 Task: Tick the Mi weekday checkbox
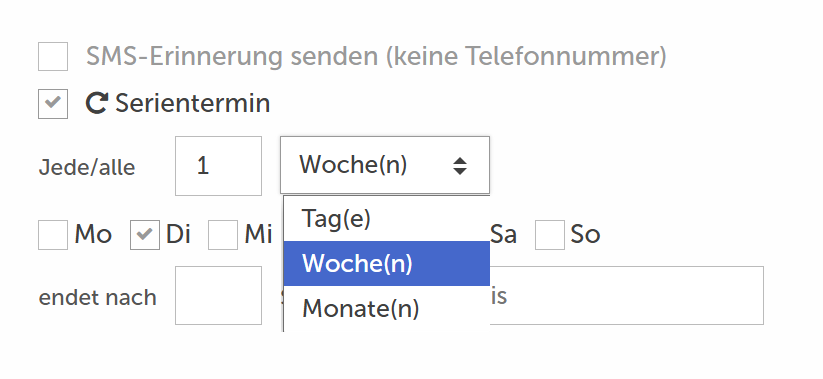pos(223,235)
